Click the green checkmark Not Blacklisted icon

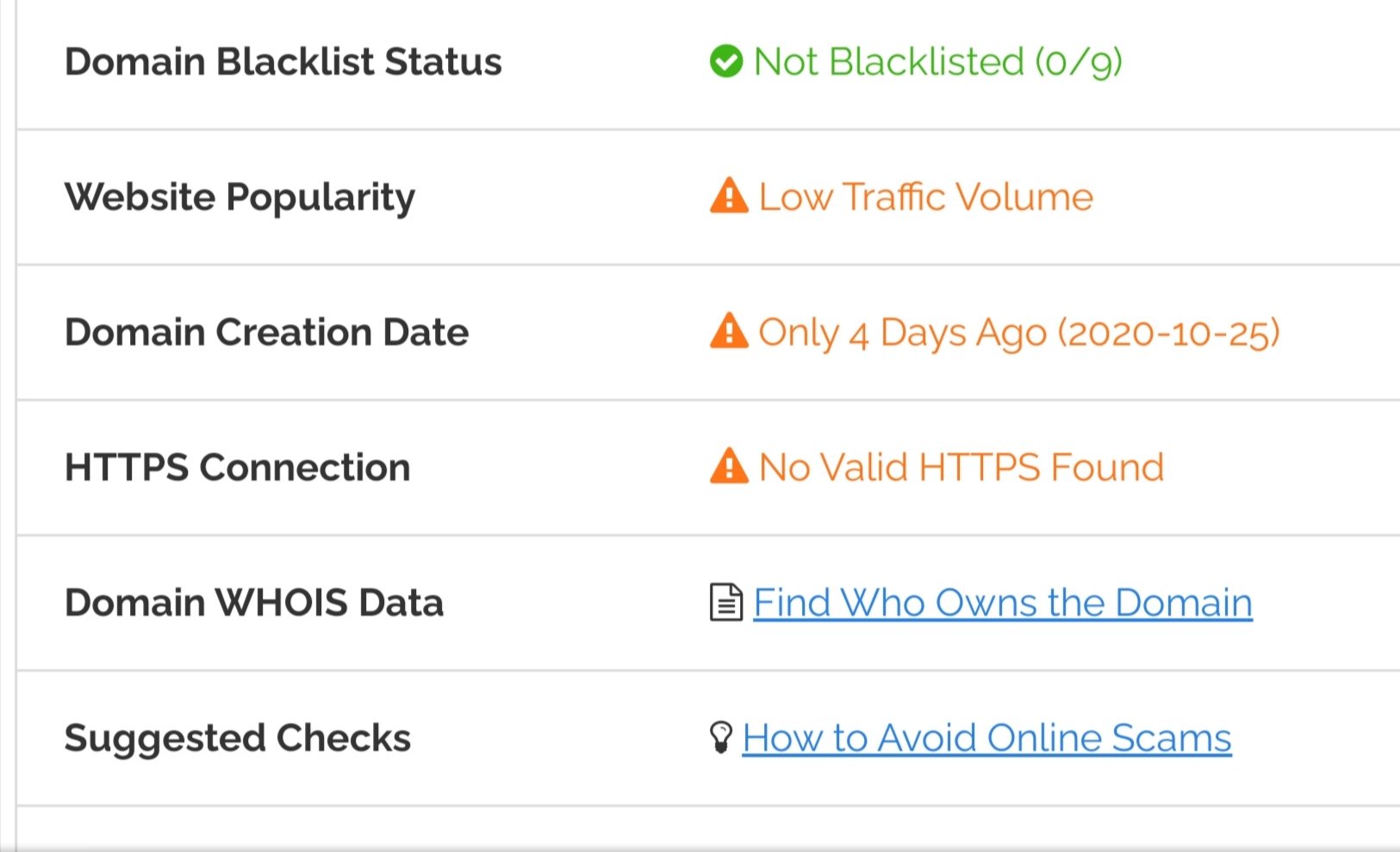726,61
